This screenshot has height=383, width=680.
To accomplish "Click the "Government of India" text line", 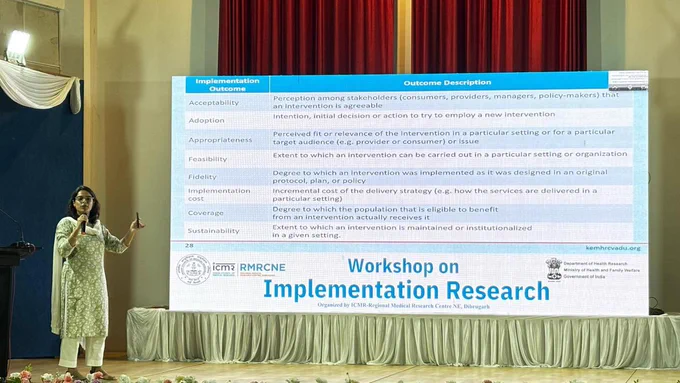I will tap(584, 276).
